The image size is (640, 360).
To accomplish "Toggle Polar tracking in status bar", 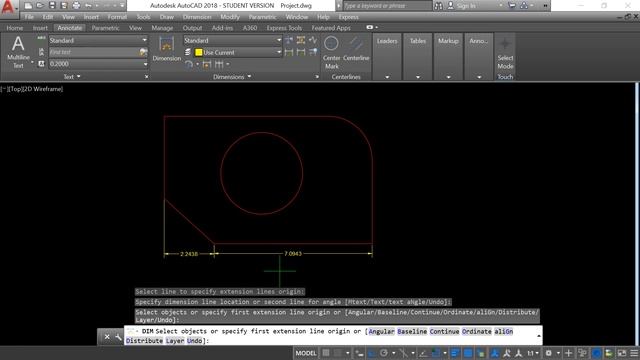I will 384,353.
